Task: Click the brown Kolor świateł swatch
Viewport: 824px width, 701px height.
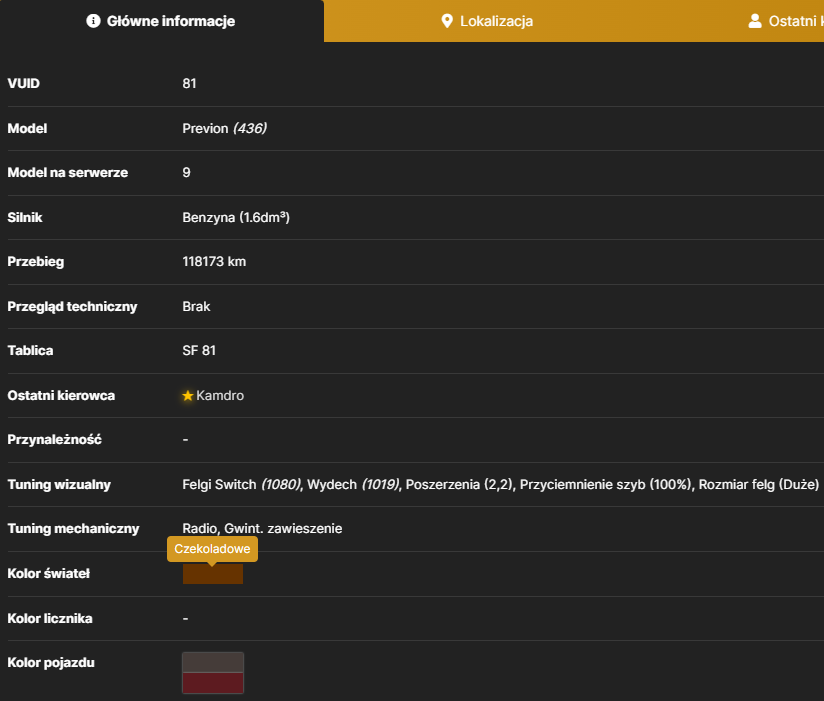Action: tap(213, 574)
